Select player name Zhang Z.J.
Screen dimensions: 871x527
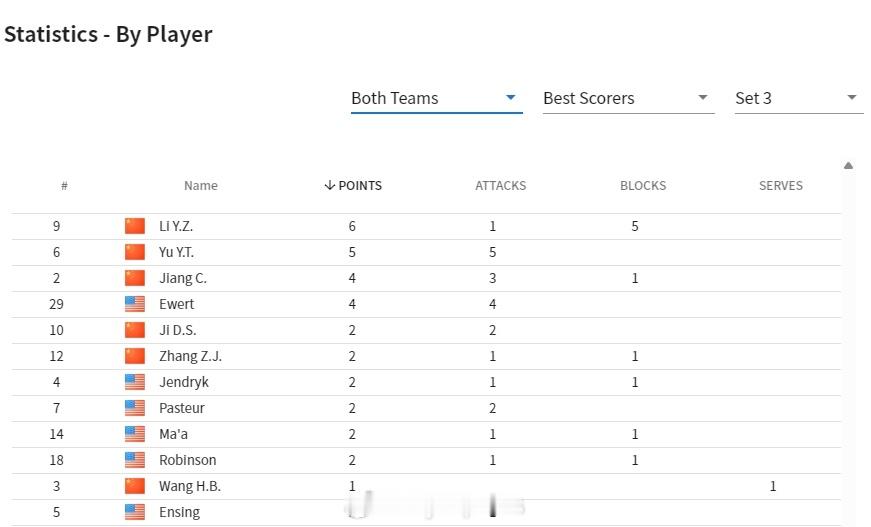tap(191, 356)
